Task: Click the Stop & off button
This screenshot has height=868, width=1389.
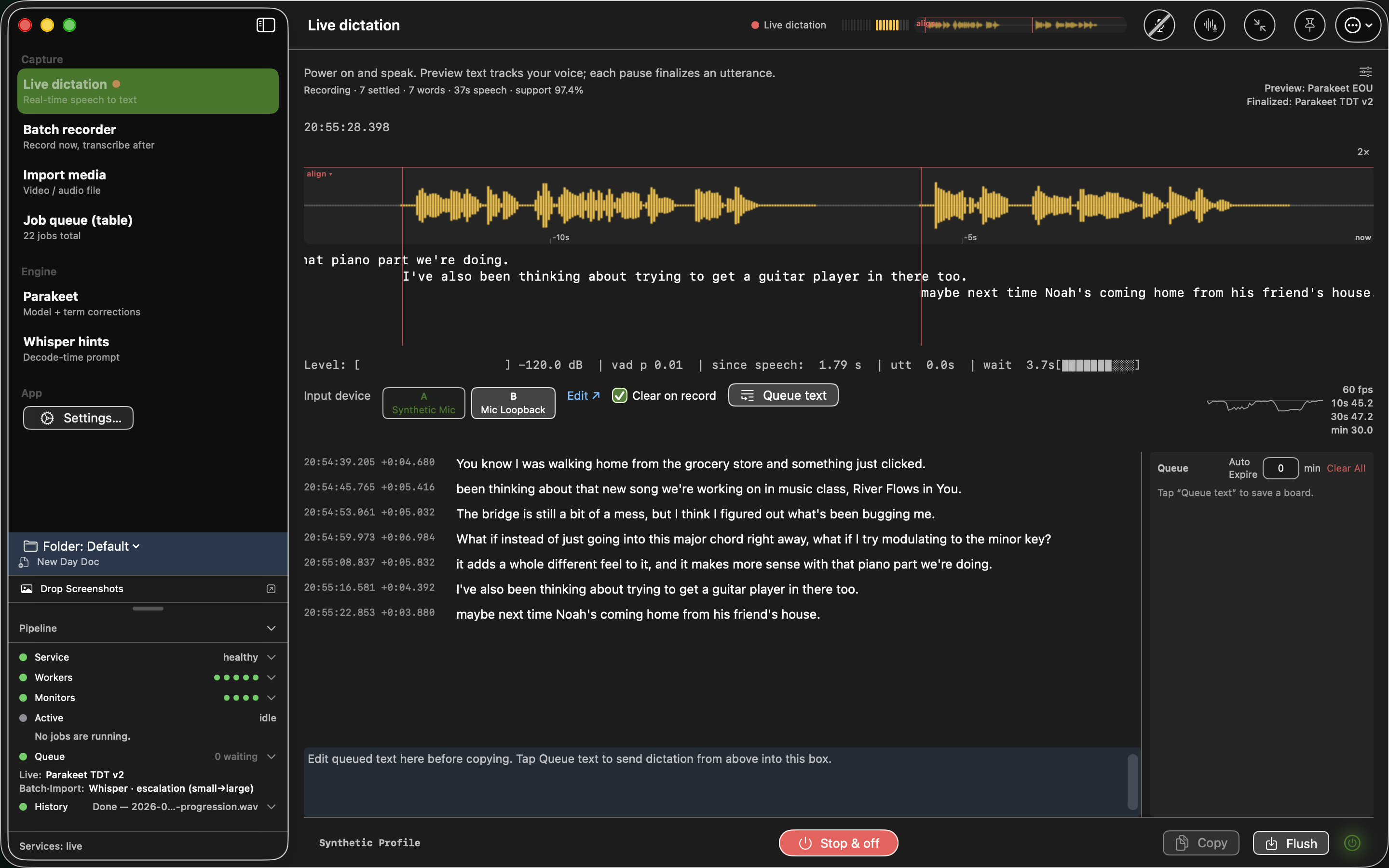Action: click(838, 843)
